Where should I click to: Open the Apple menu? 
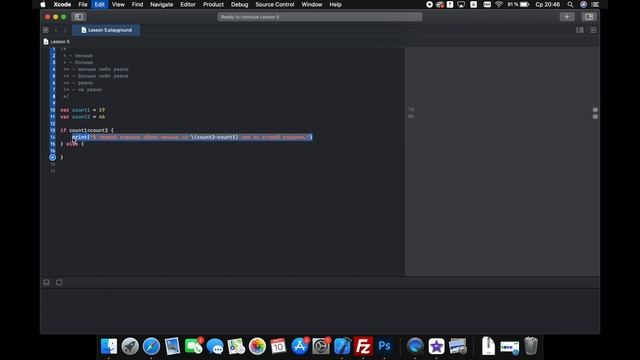click(43, 4)
